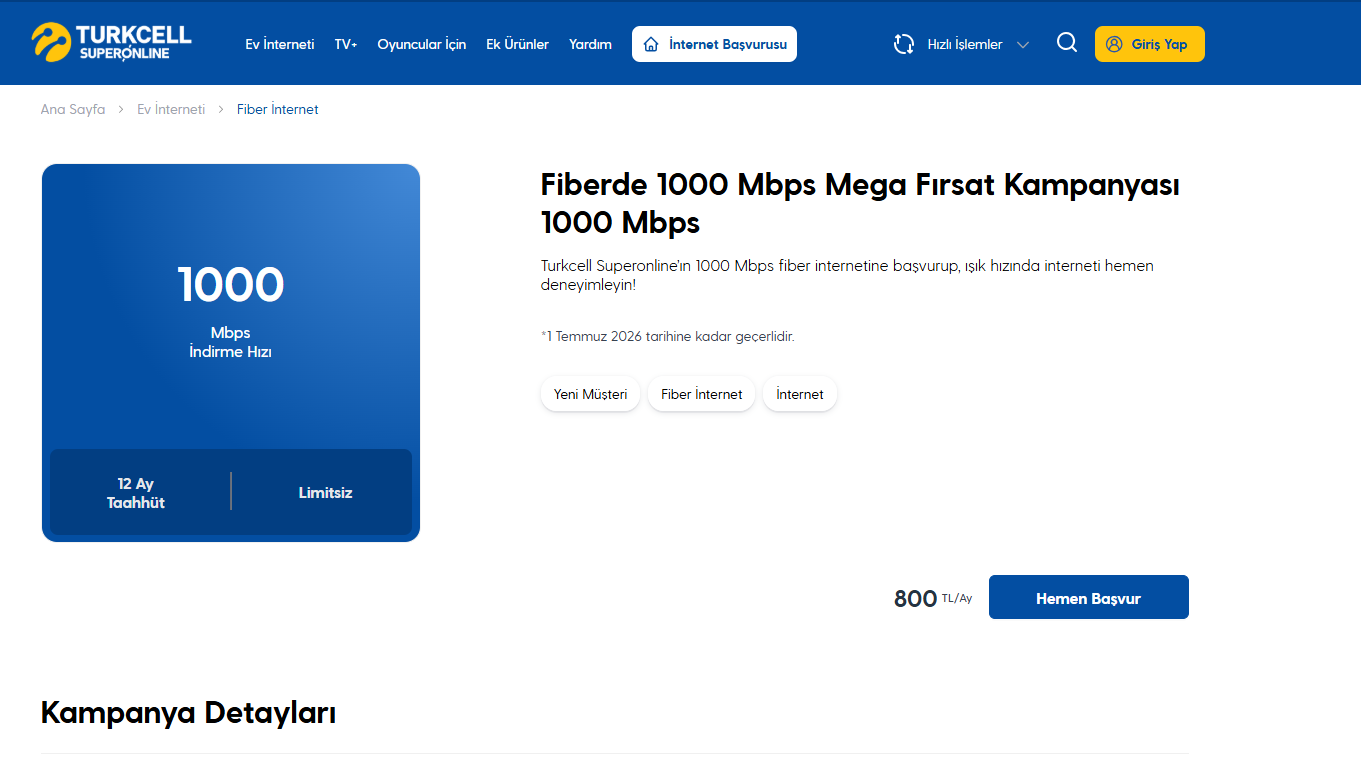Click the Kampanya Detayları heading

[188, 713]
